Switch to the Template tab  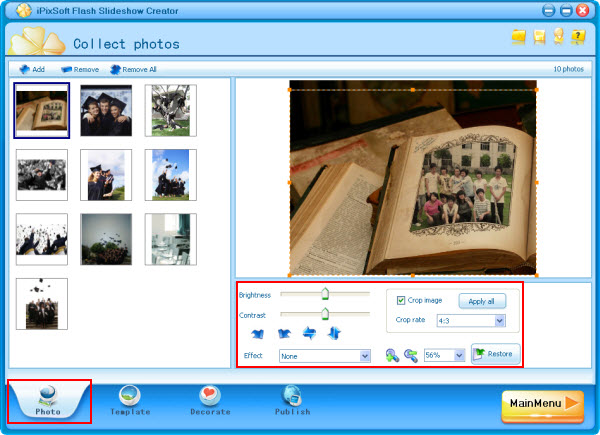pyautogui.click(x=130, y=401)
